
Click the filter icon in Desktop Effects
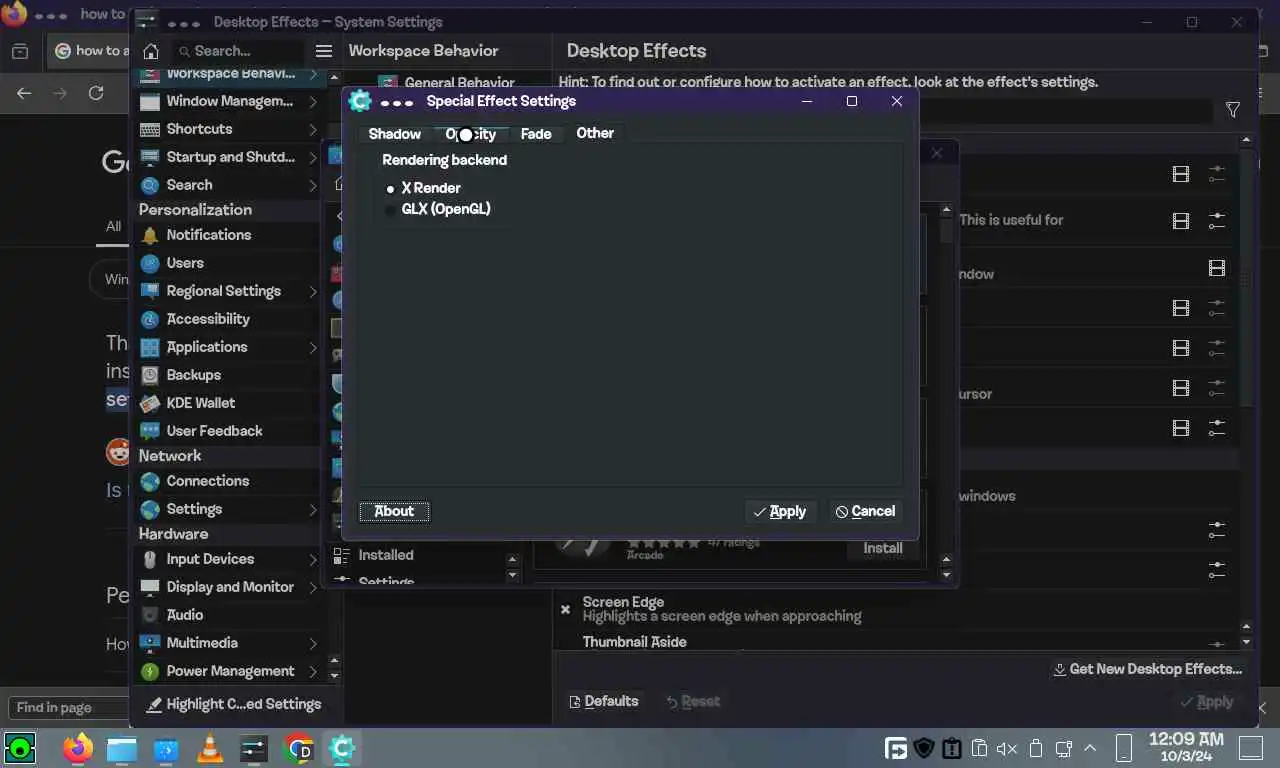1233,110
